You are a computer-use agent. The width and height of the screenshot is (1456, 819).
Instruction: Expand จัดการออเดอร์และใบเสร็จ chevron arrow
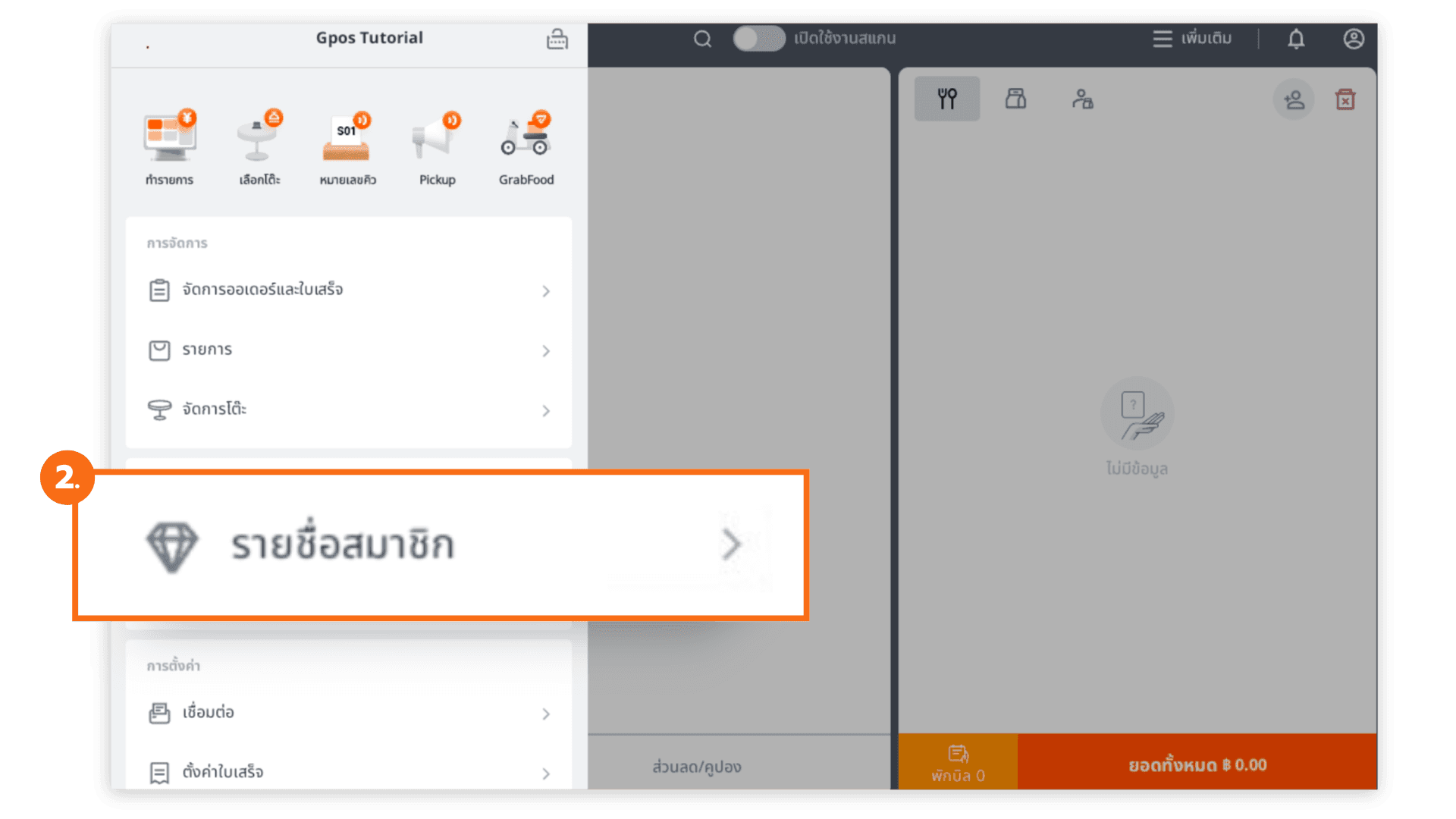546,291
